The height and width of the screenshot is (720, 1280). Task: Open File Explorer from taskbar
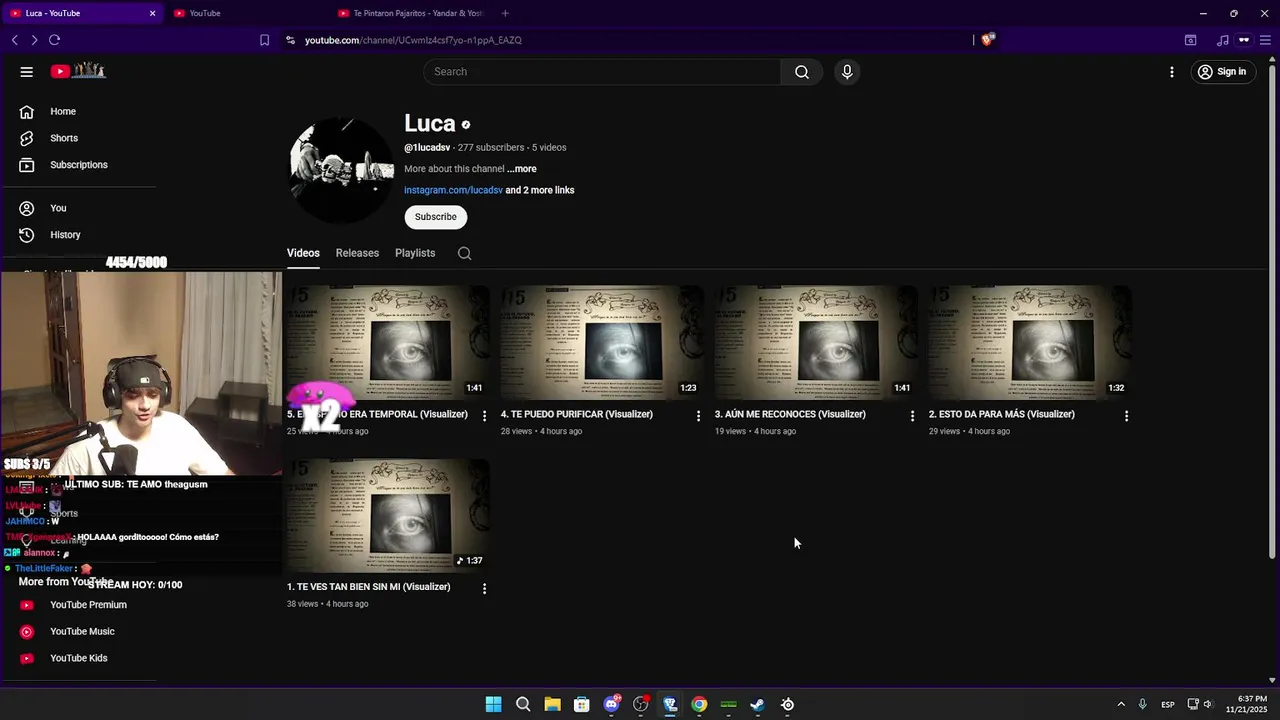[x=552, y=705]
